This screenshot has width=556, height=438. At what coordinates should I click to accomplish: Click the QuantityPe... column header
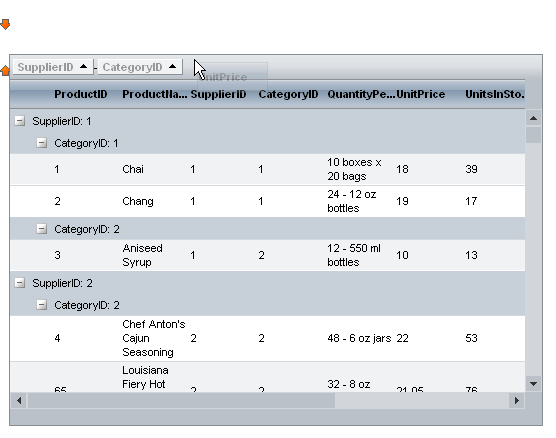tap(361, 94)
